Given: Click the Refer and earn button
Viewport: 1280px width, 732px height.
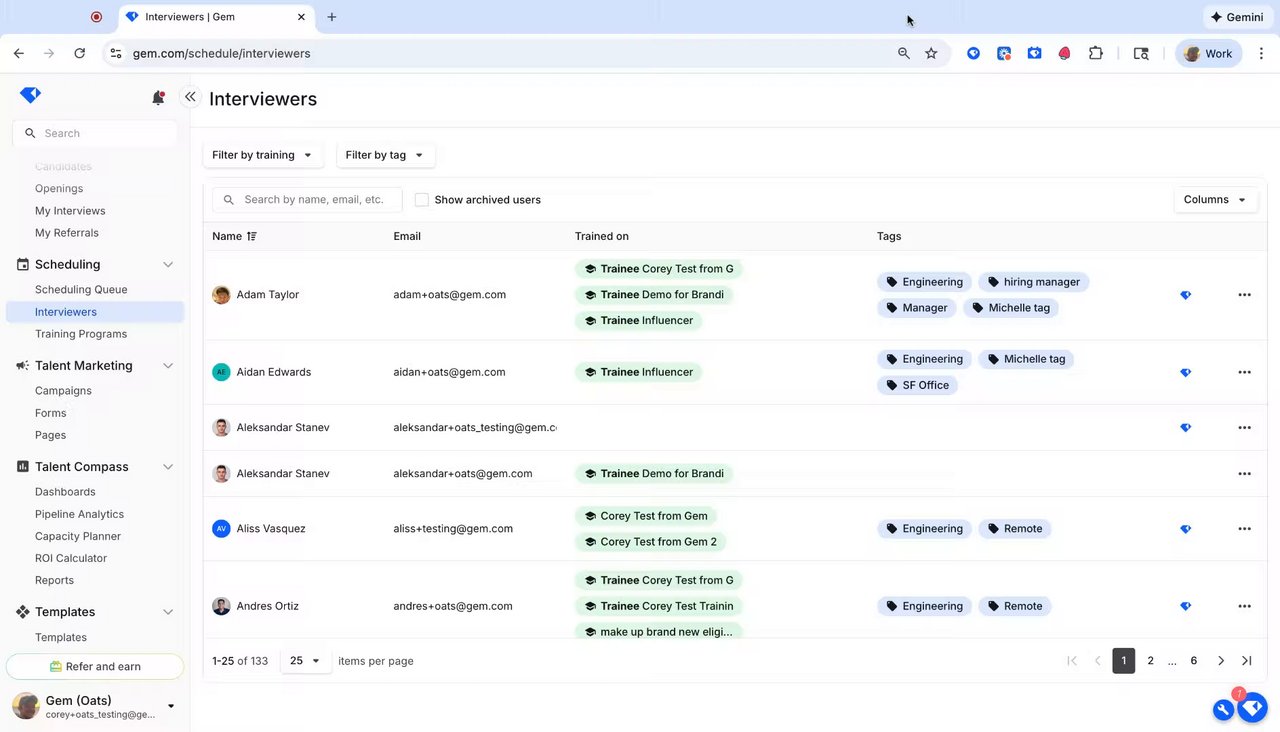Looking at the screenshot, I should click(x=95, y=667).
